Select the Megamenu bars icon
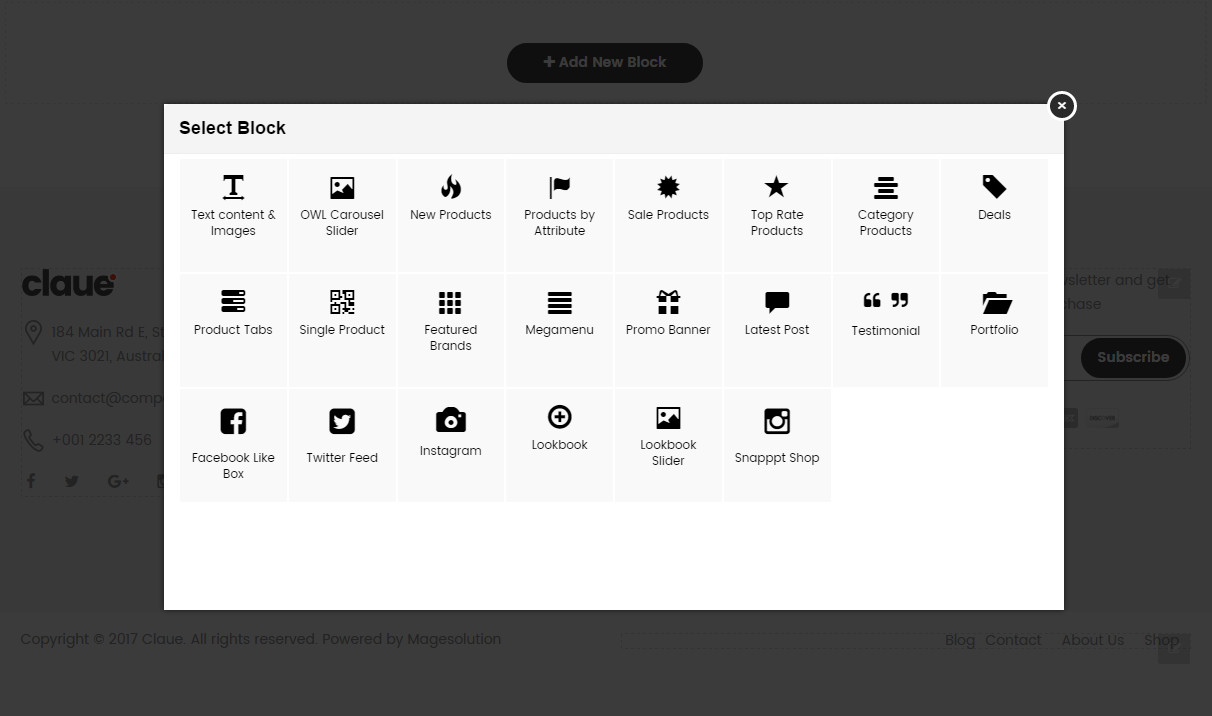This screenshot has width=1212, height=716. point(560,302)
